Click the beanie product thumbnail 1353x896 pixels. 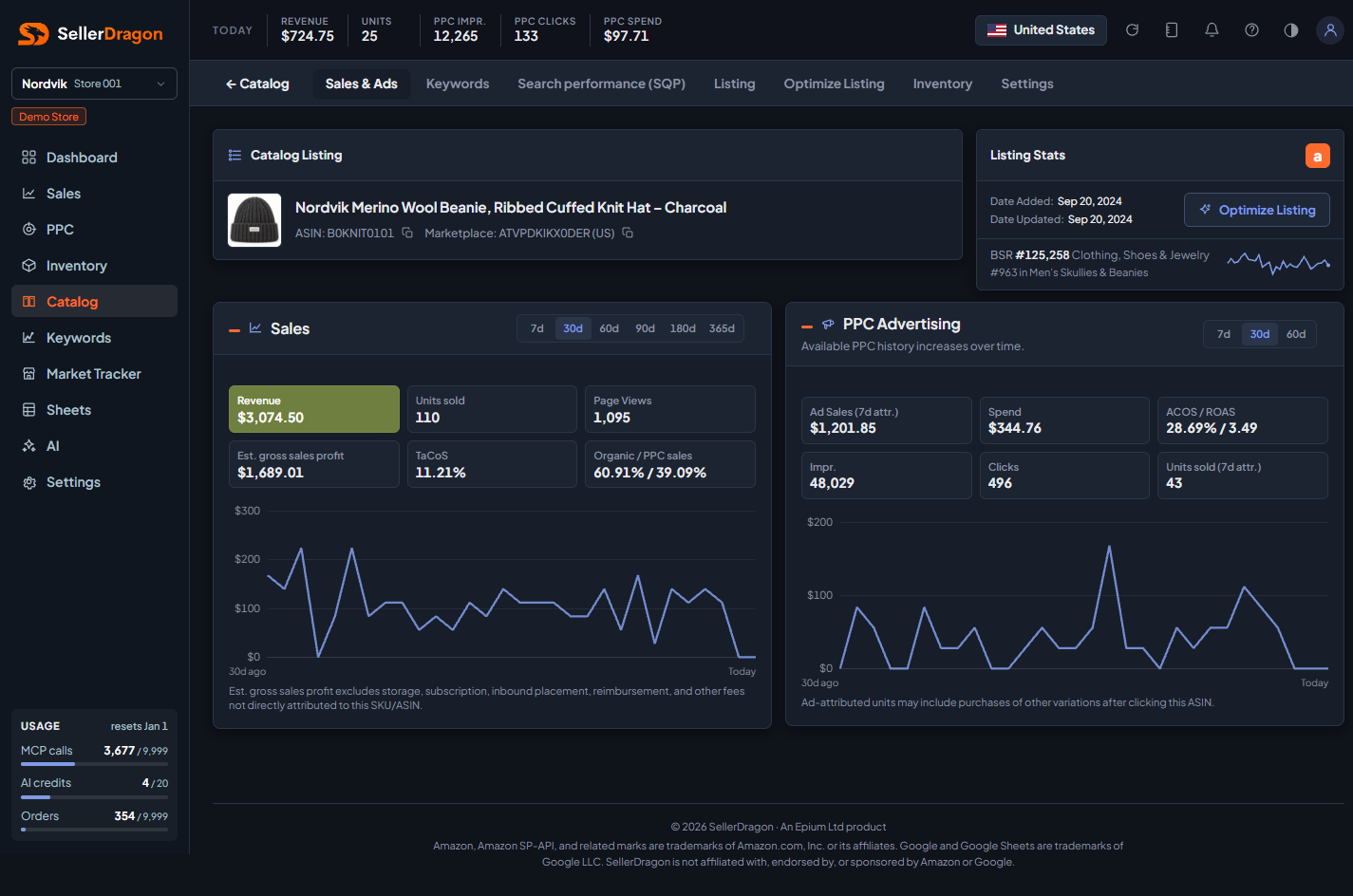tap(254, 220)
